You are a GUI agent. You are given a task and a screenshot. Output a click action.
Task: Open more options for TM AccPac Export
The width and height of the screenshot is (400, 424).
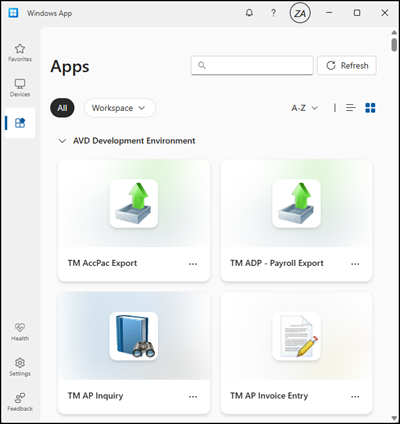click(x=193, y=264)
